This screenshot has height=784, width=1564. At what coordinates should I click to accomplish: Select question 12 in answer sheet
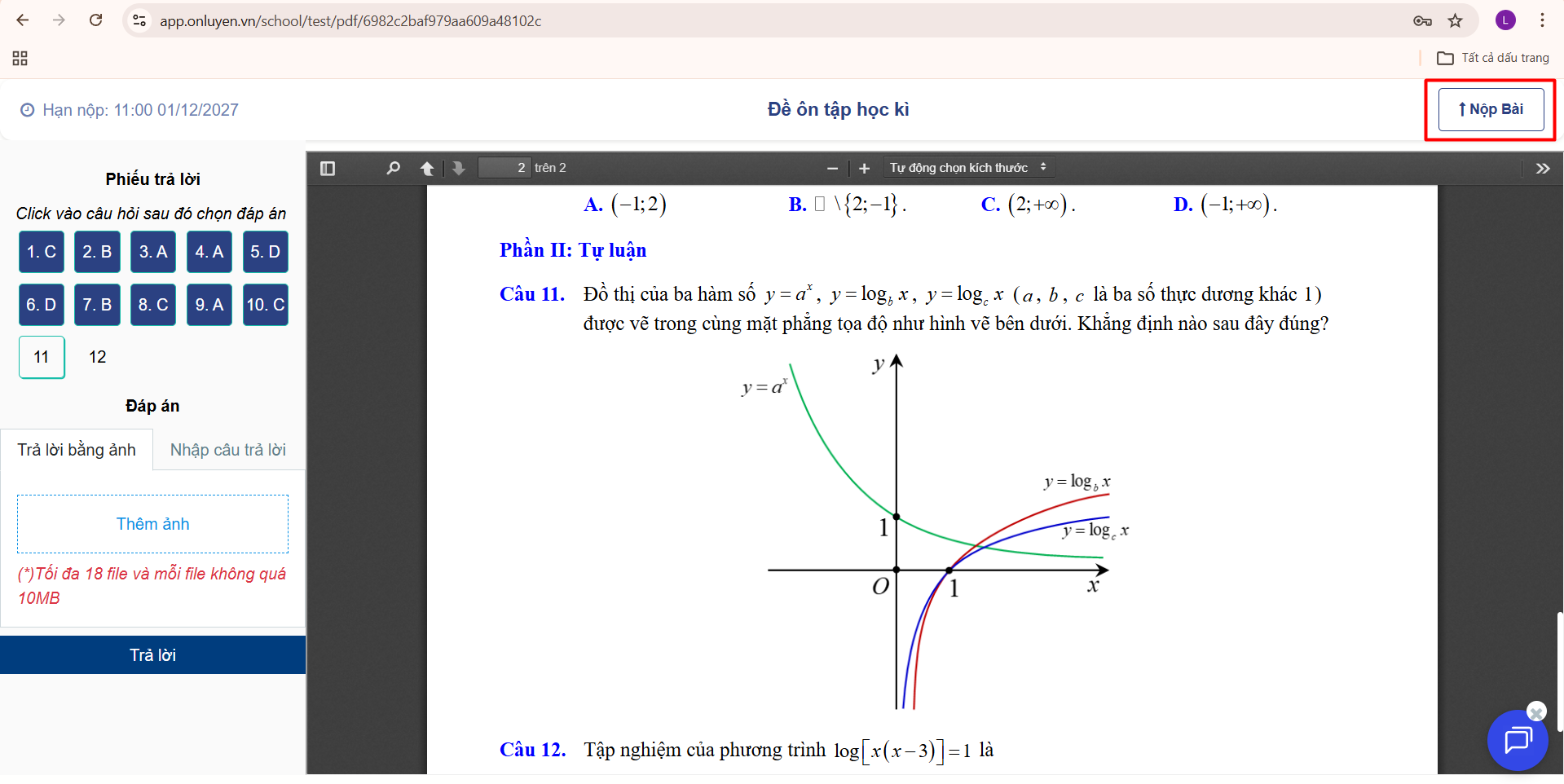coord(98,357)
